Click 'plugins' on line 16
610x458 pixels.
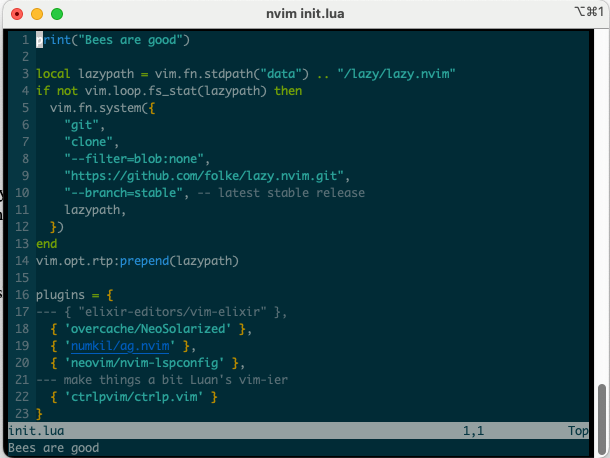pos(60,295)
